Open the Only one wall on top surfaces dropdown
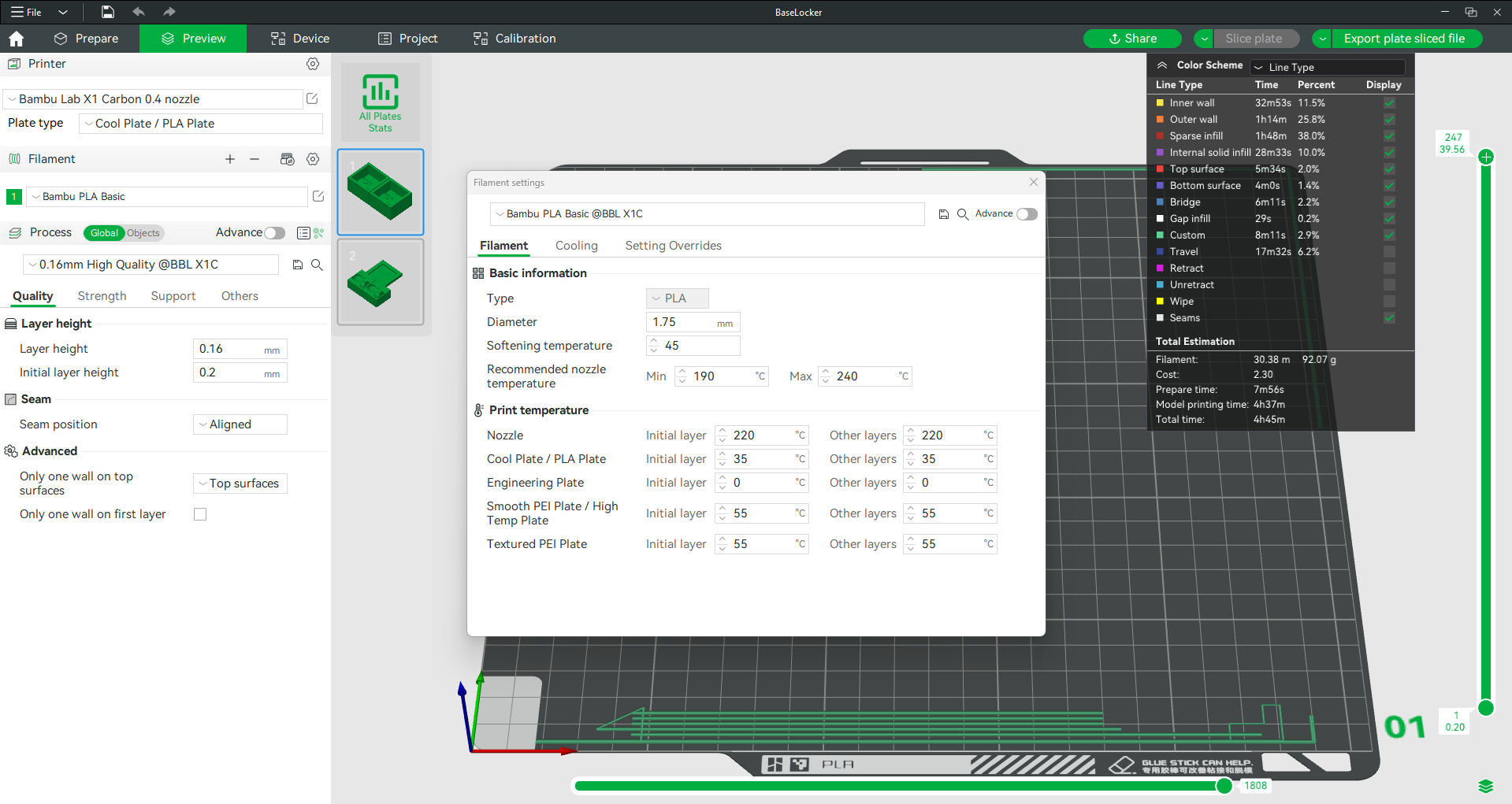Image resolution: width=1512 pixels, height=804 pixels. point(240,484)
